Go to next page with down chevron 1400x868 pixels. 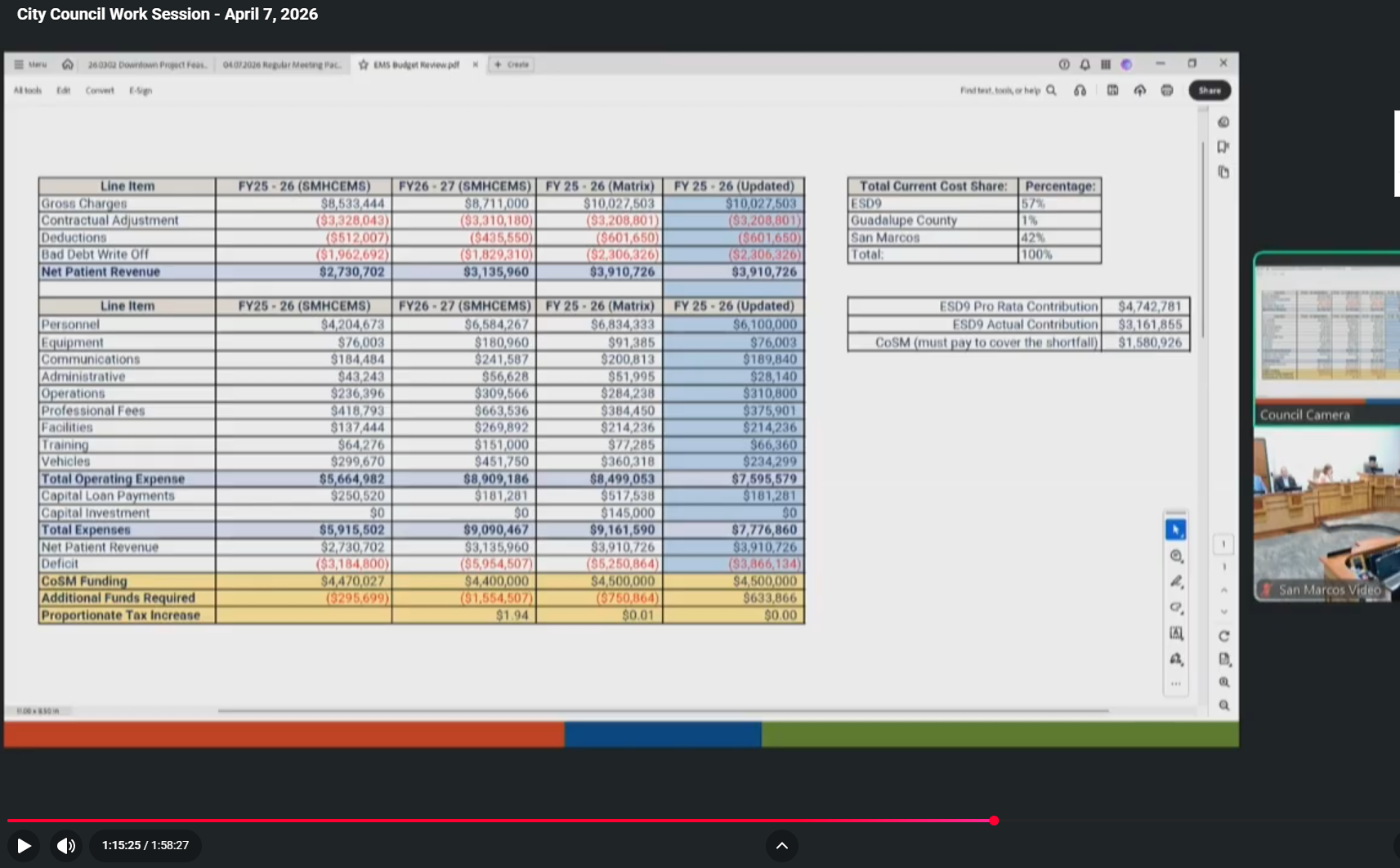[1223, 611]
